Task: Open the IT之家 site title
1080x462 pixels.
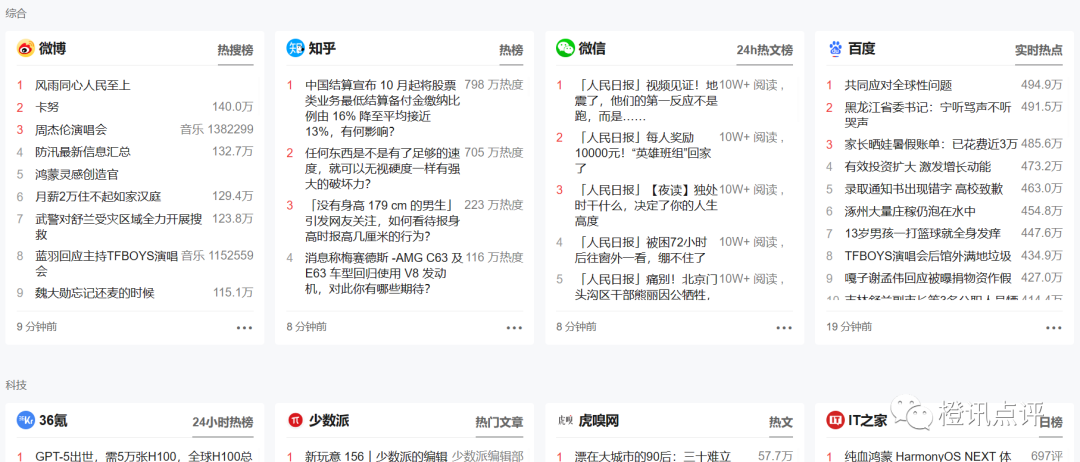Action: 868,421
